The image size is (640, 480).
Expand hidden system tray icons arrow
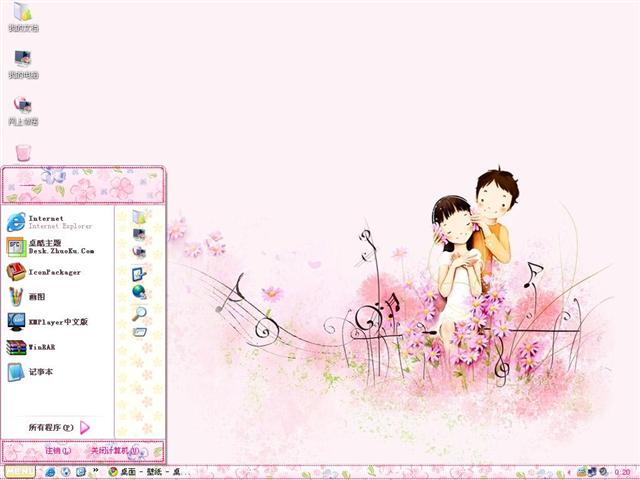click(570, 473)
